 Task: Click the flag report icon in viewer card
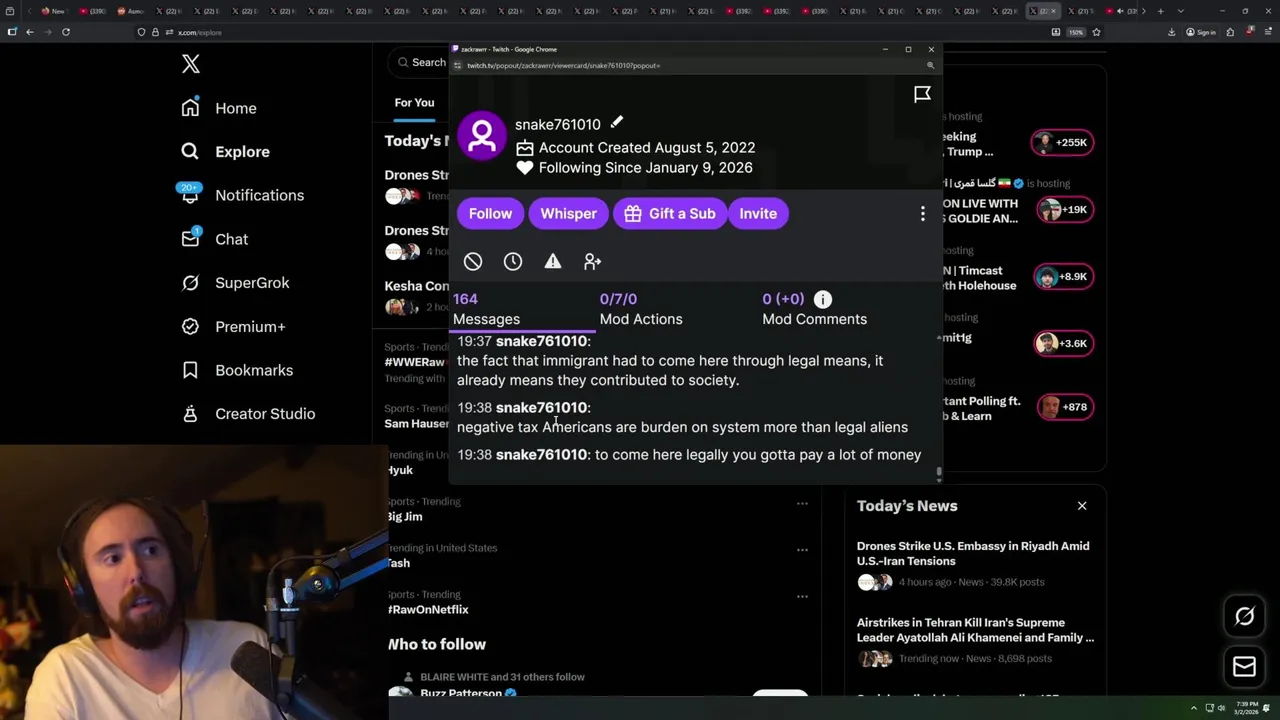pos(922,94)
